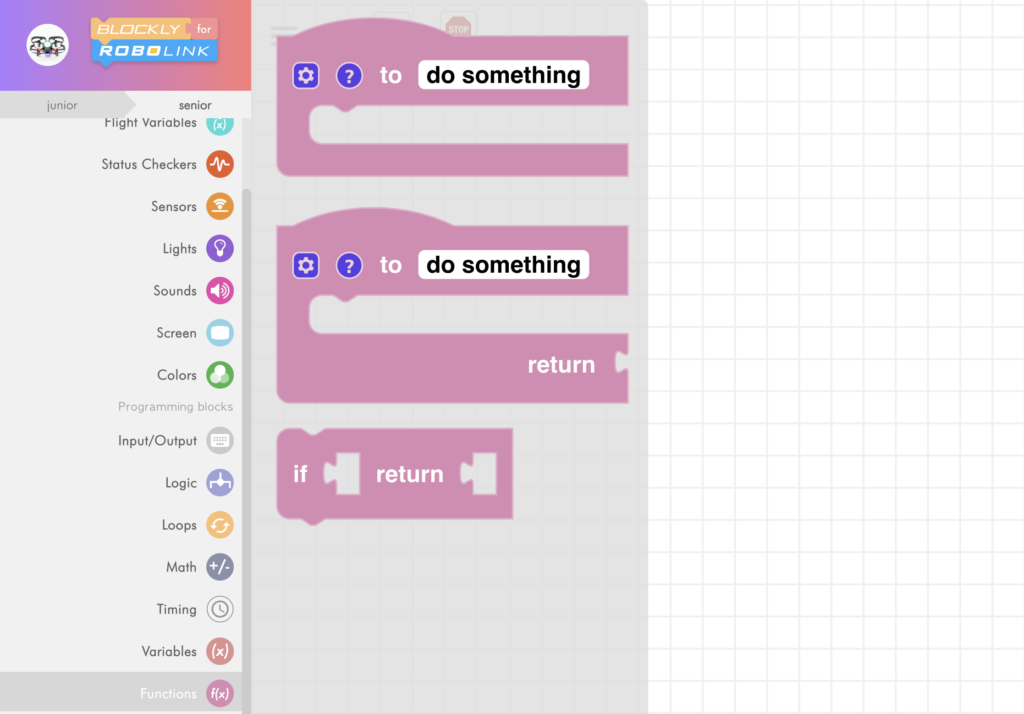Viewport: 1024px width, 714px height.
Task: Click 'Programming blocks' section heading
Action: coord(175,406)
